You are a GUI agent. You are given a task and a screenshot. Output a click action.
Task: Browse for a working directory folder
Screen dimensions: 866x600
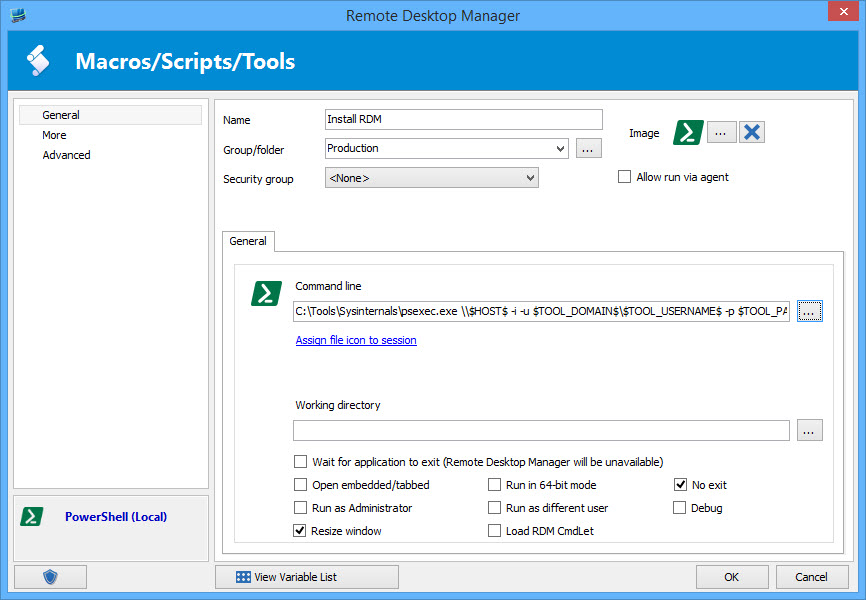click(809, 430)
